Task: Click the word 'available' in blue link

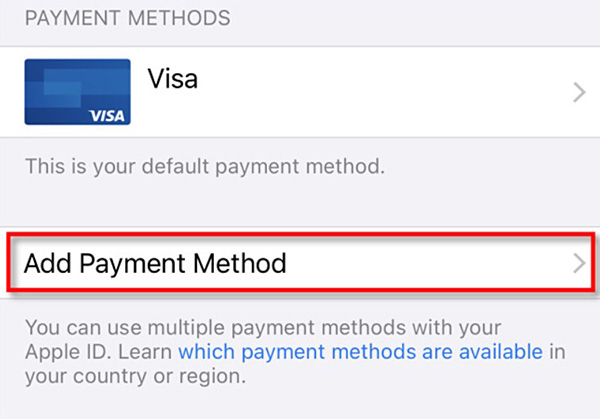Action: click(501, 351)
